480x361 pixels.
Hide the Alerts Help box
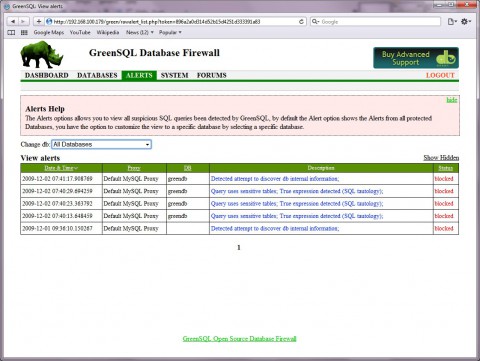pos(452,100)
